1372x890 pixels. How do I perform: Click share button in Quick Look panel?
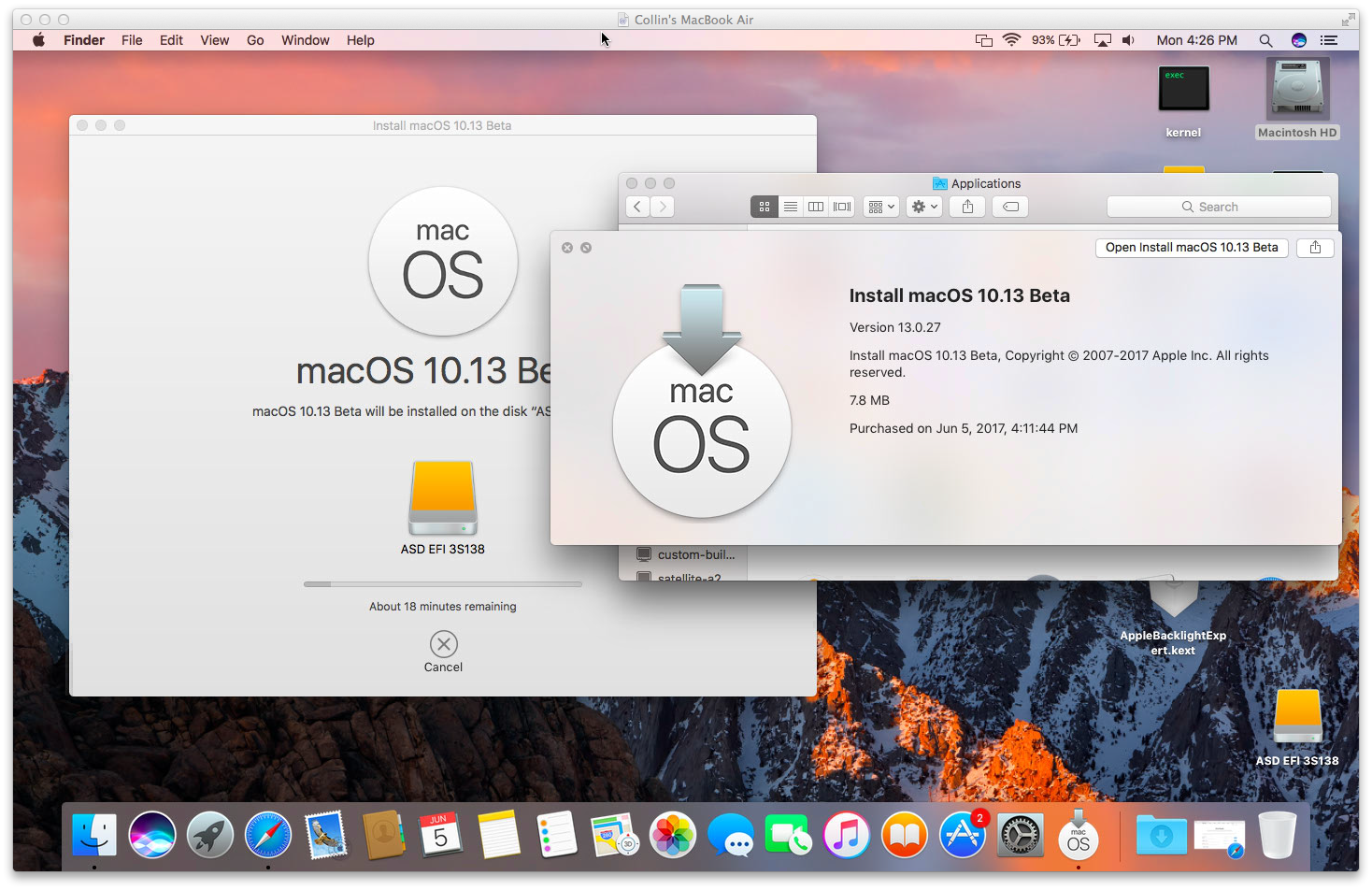coord(1315,248)
